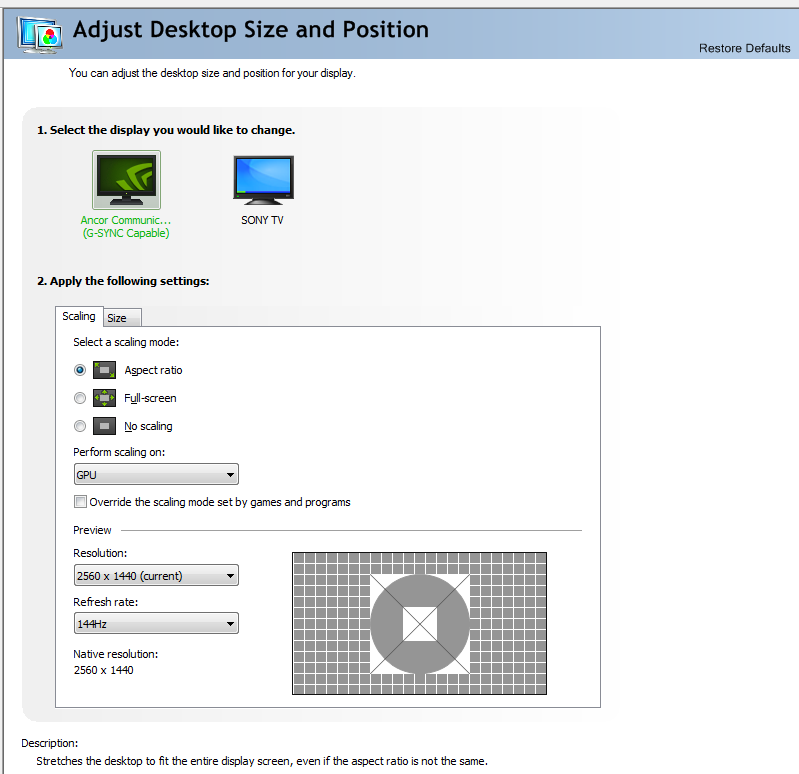Choose the Aspect ratio radio button
The image size is (799, 774).
(x=80, y=370)
